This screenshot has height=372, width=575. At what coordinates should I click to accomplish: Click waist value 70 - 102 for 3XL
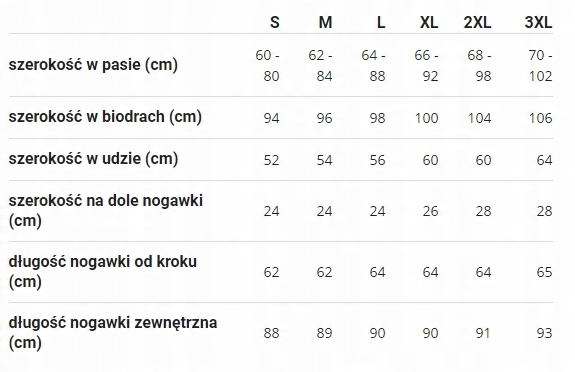tap(540, 66)
